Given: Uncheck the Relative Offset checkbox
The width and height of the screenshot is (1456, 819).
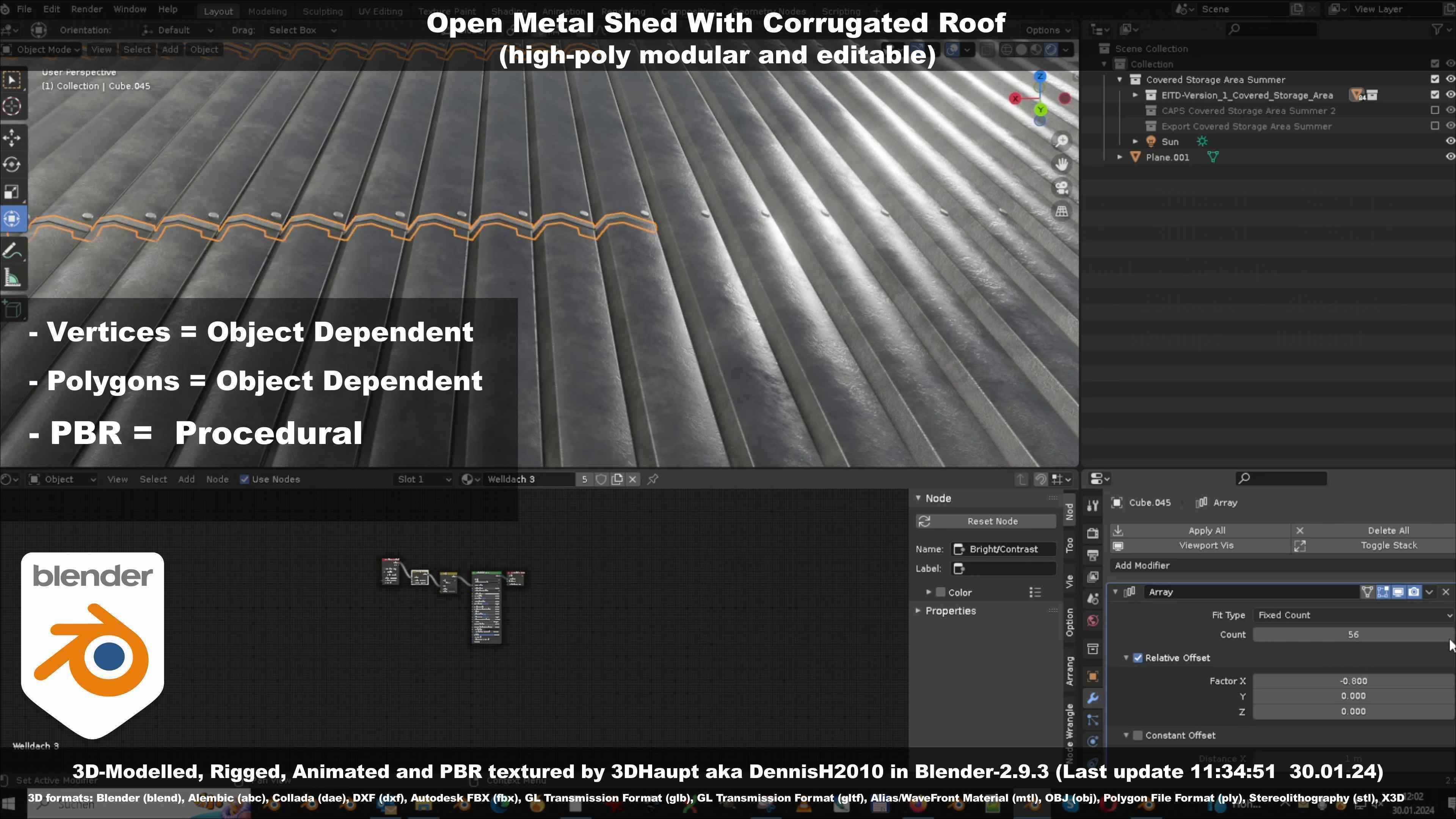Looking at the screenshot, I should (x=1138, y=658).
